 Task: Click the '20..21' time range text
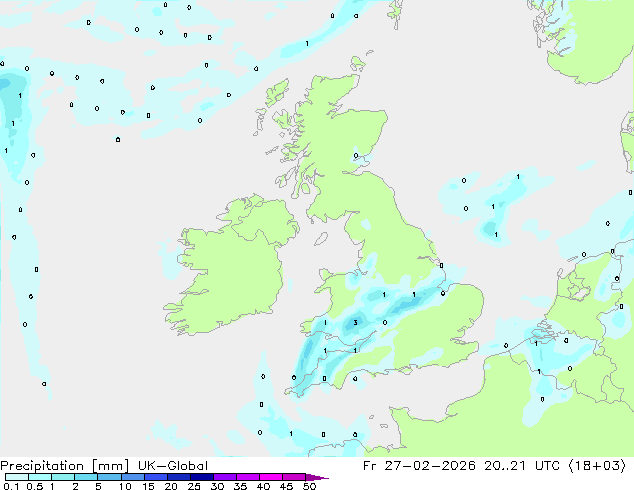point(505,466)
